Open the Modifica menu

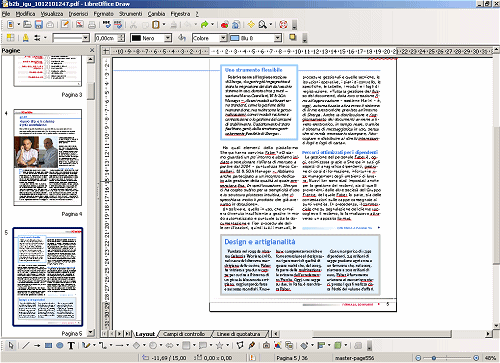click(25, 14)
